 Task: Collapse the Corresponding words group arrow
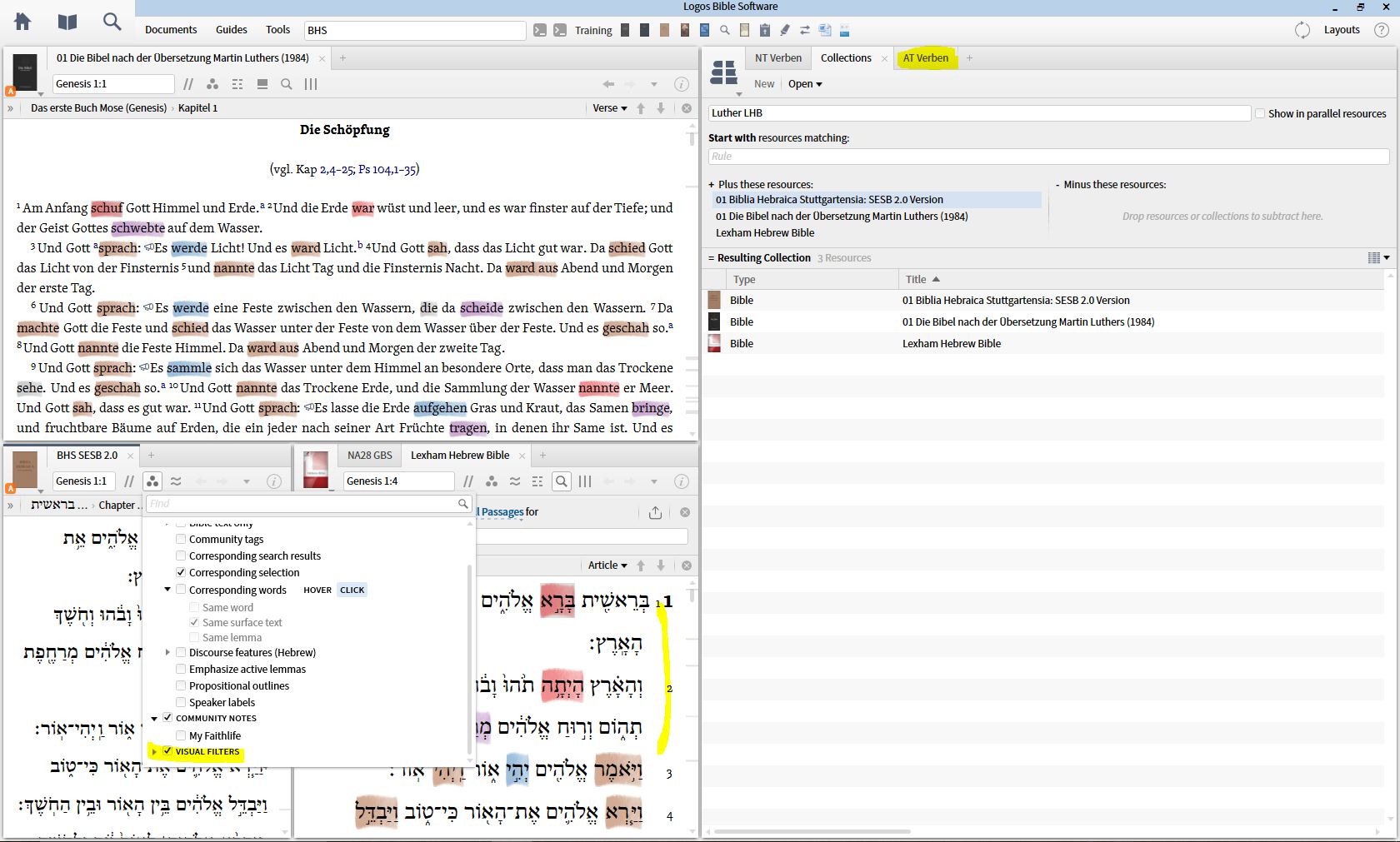click(x=167, y=590)
